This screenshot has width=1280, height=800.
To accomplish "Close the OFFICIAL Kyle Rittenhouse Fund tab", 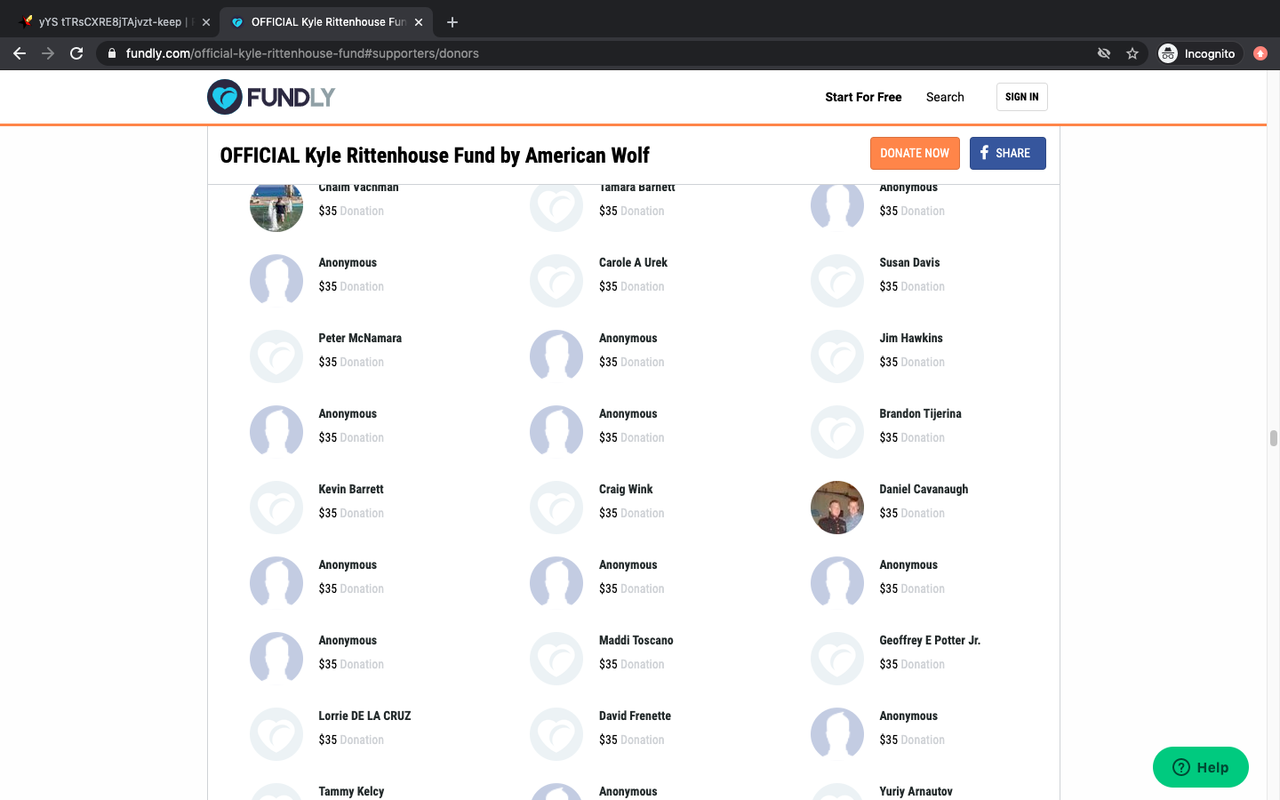I will (418, 22).
